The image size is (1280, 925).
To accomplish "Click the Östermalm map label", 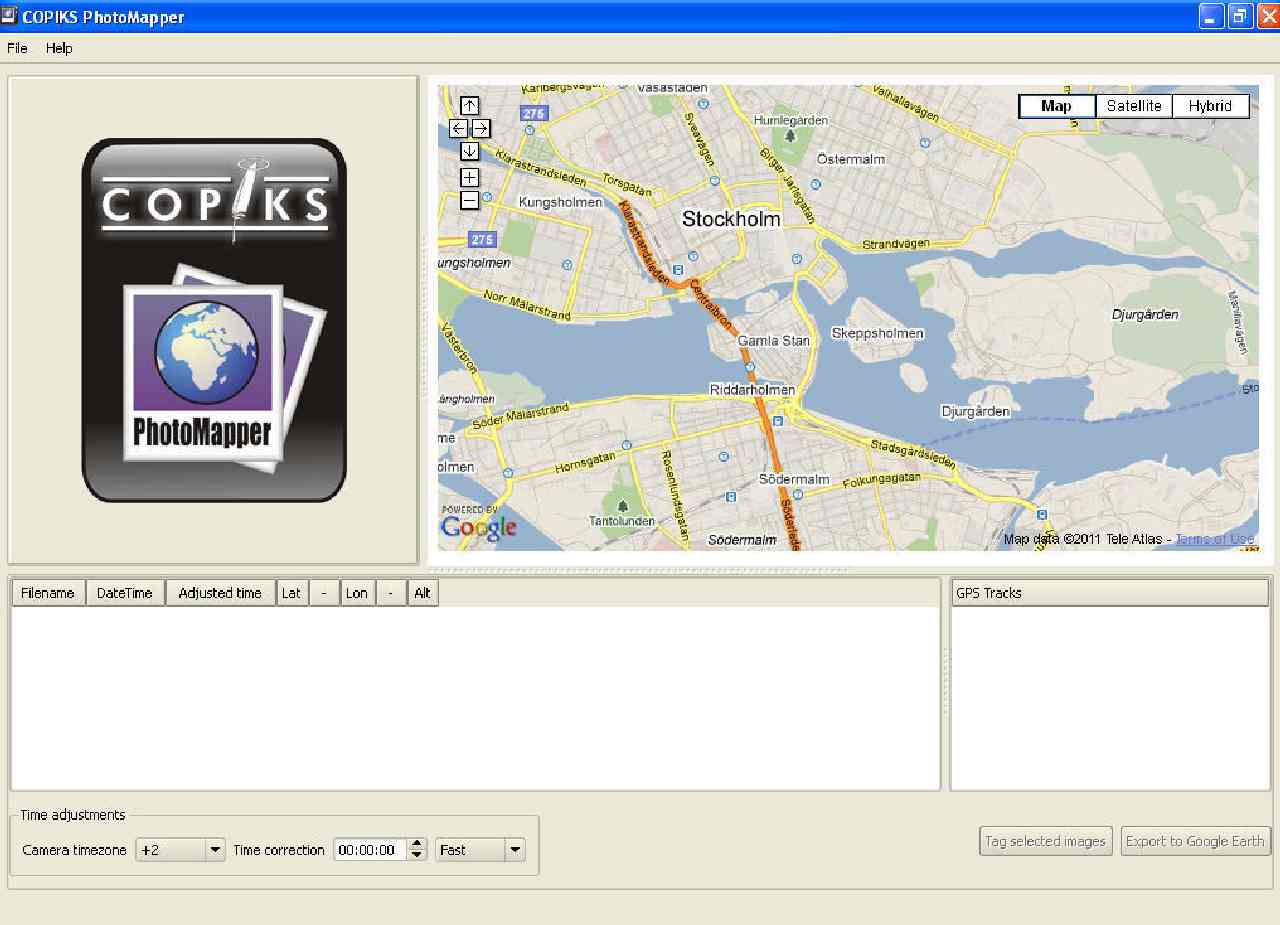I will (851, 159).
